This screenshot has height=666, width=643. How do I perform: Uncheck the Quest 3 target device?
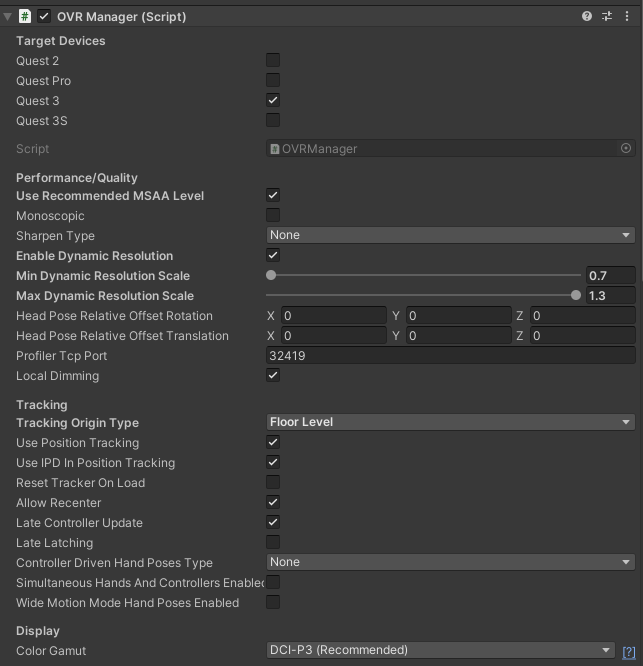[x=273, y=101]
